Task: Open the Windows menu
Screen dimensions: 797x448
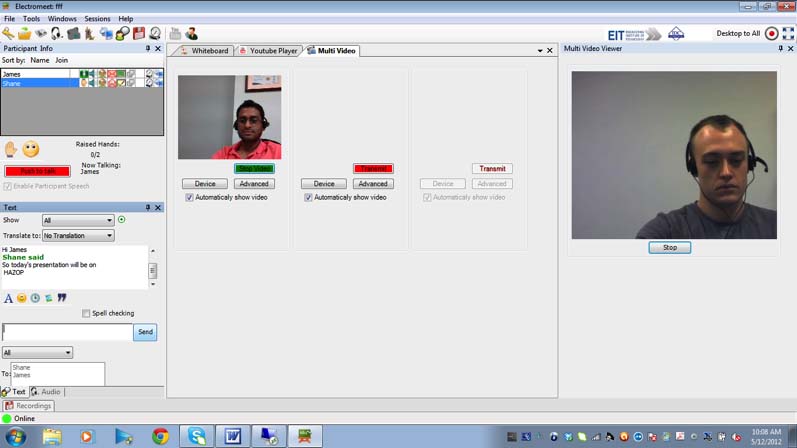Action: coord(62,19)
